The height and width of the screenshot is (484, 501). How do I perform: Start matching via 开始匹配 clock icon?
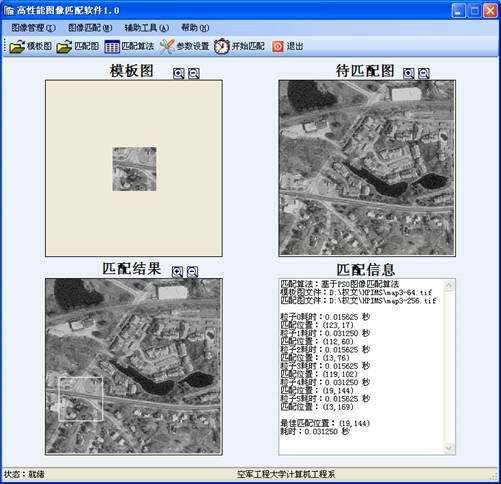pyautogui.click(x=222, y=46)
